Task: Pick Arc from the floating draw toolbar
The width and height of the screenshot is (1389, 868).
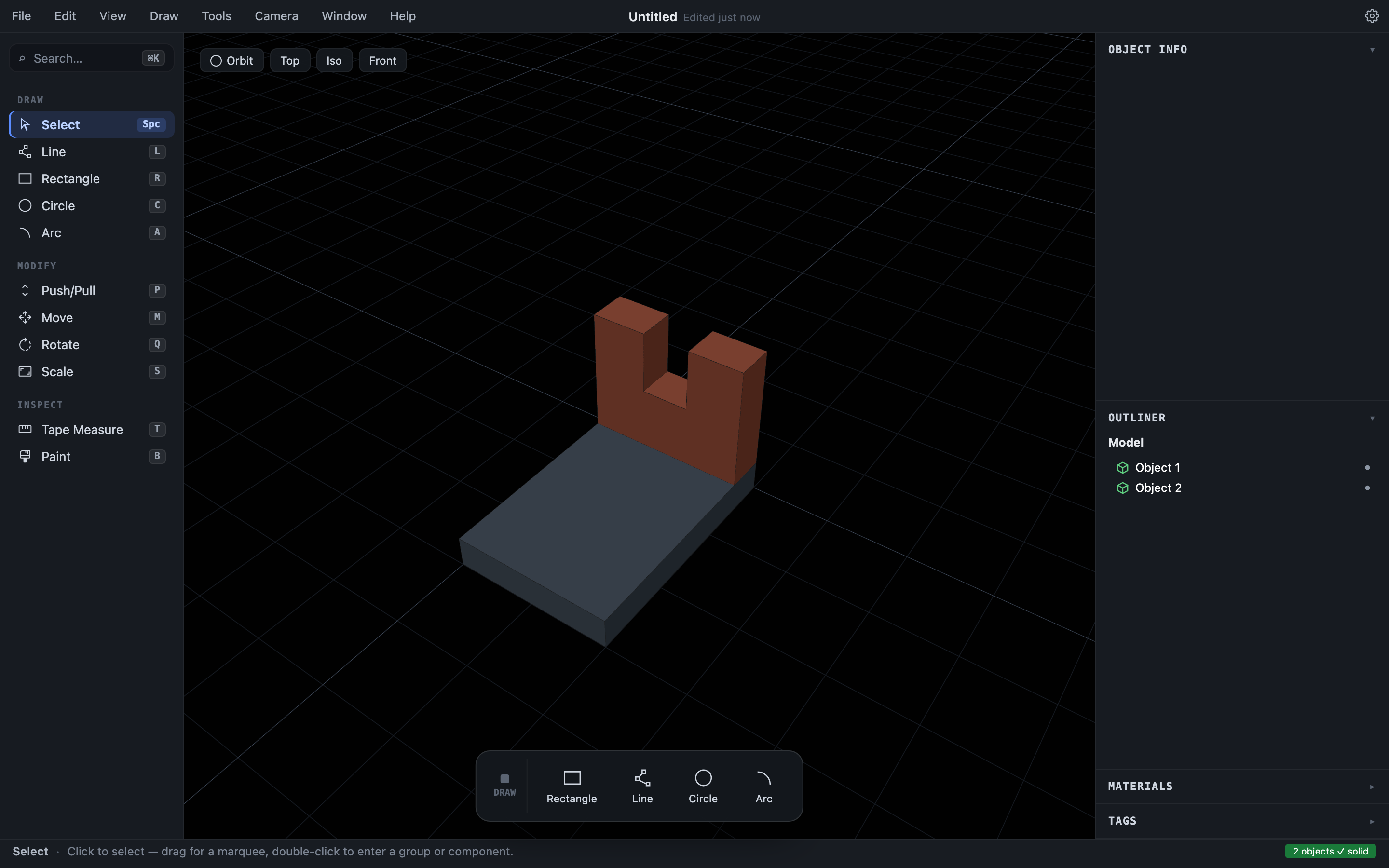Action: point(763,787)
